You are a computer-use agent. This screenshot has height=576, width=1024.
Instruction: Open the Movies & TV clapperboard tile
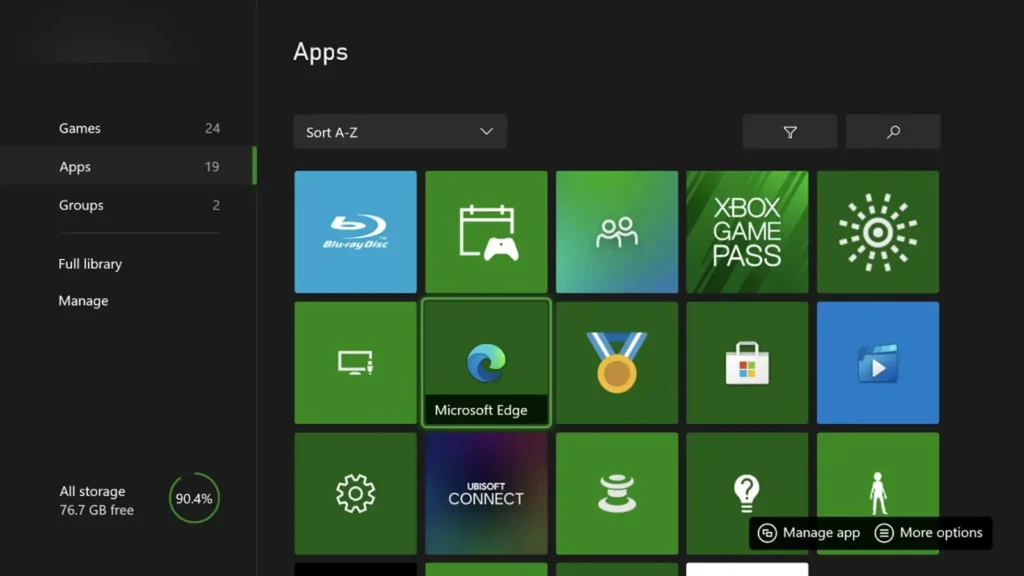point(878,362)
